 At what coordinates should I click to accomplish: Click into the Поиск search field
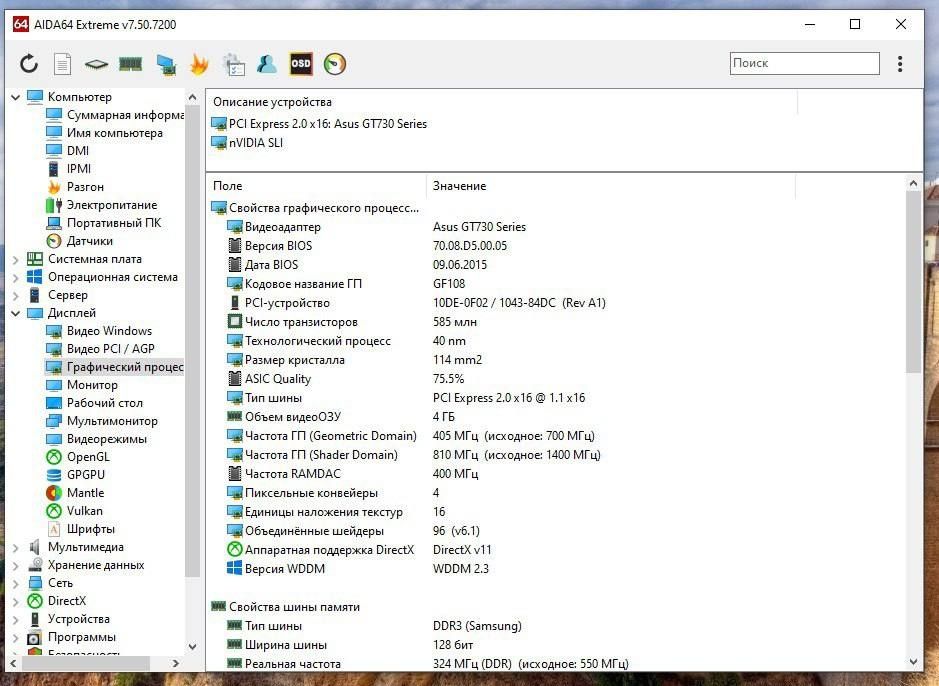coord(804,63)
